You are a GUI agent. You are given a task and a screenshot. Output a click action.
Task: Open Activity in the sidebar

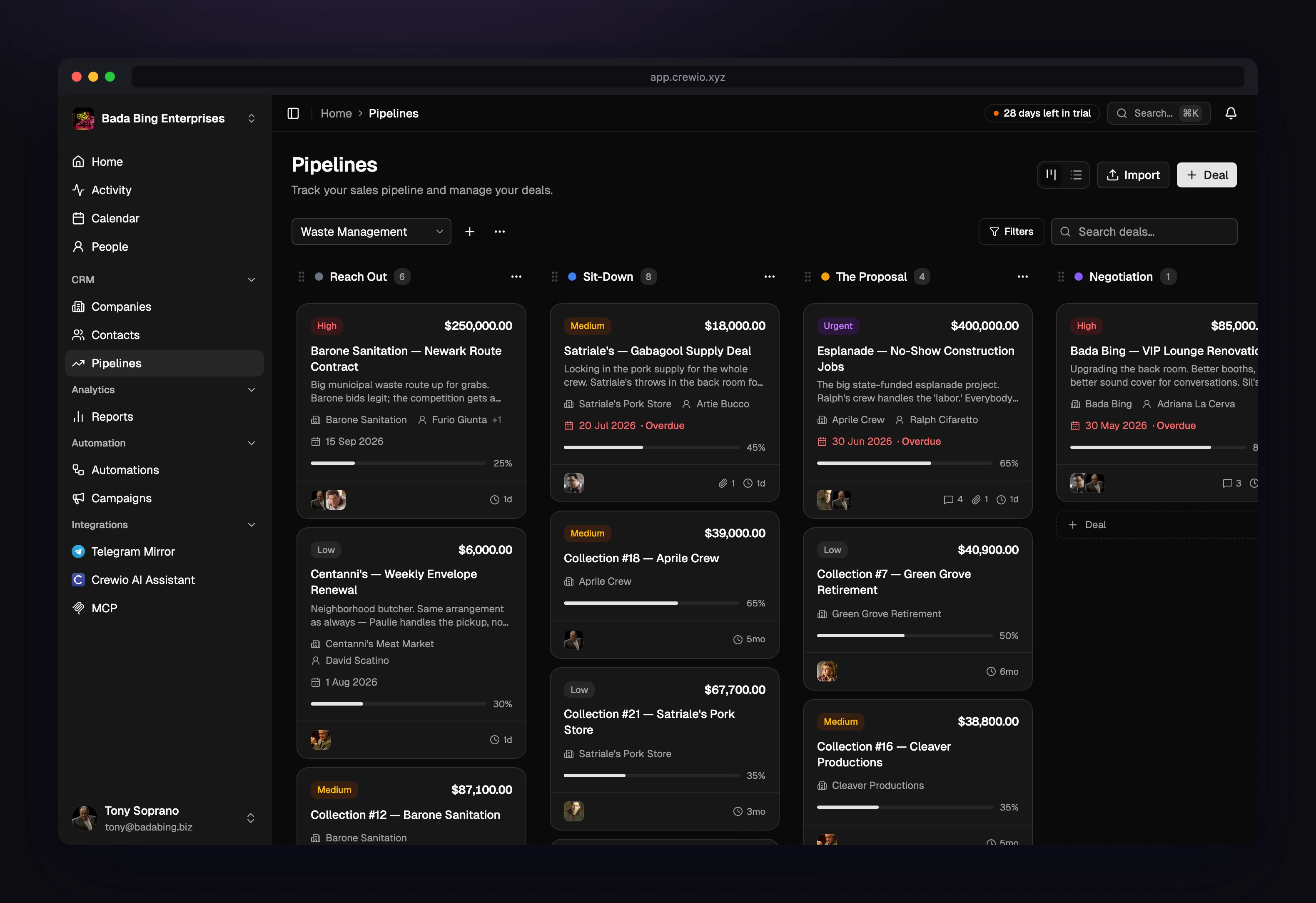[164, 190]
